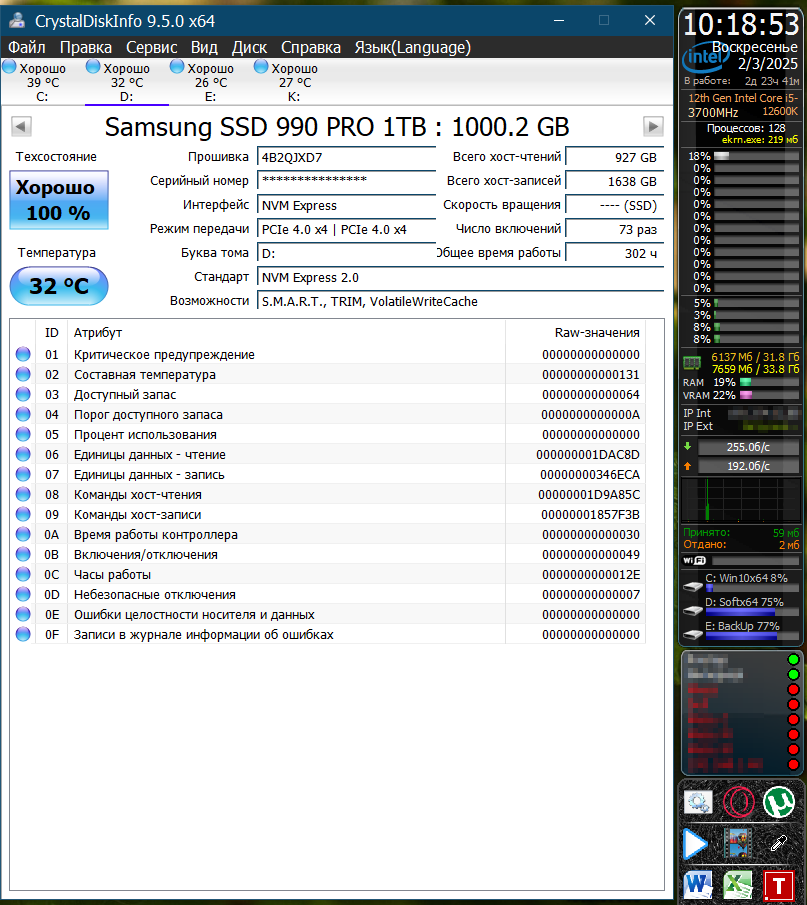This screenshot has width=807, height=905.
Task: Click the Режим передачи PCIe 4.0 x4 field
Action: click(x=346, y=229)
